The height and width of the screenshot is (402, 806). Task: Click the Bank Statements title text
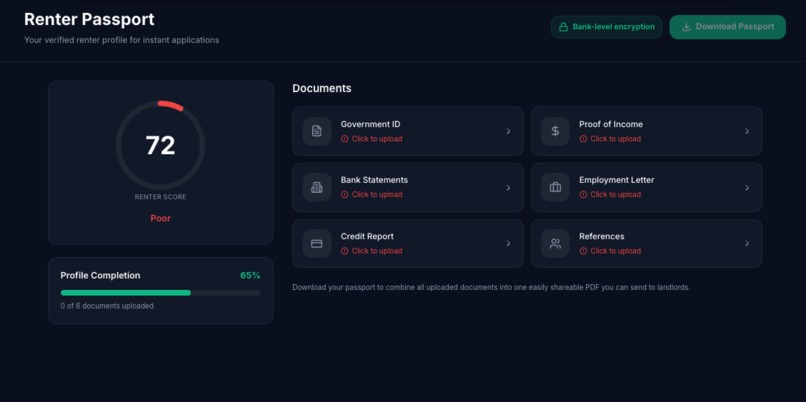coord(374,180)
